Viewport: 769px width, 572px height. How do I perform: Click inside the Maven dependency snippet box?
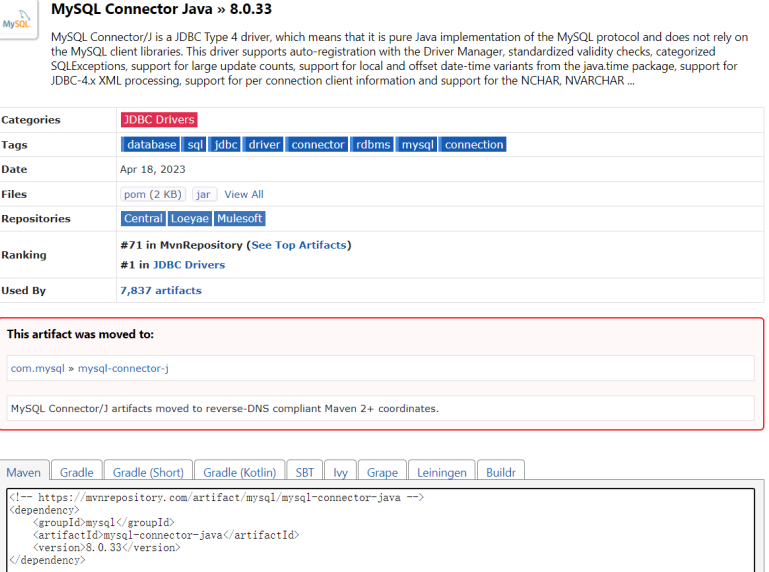pos(381,530)
